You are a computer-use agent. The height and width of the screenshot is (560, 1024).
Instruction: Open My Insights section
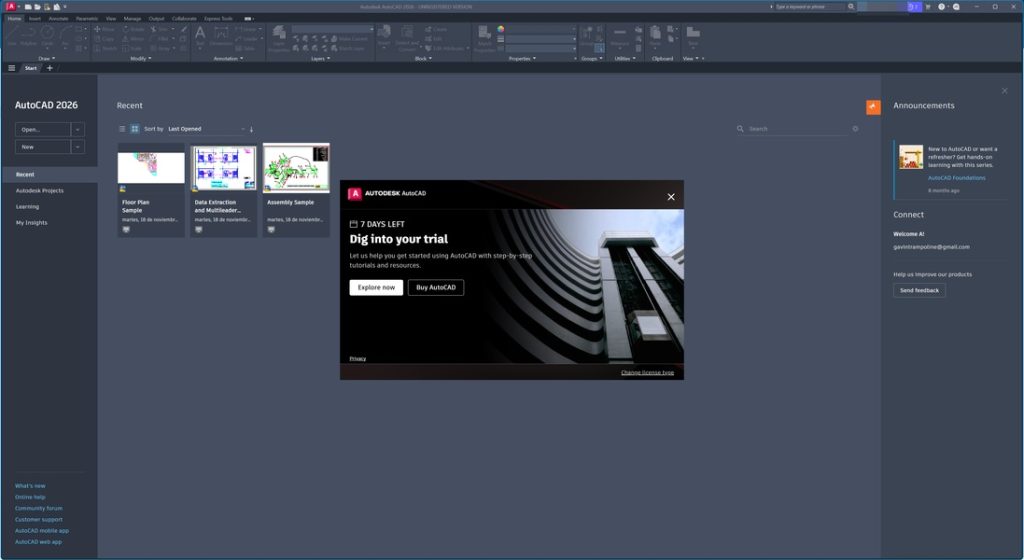point(31,223)
